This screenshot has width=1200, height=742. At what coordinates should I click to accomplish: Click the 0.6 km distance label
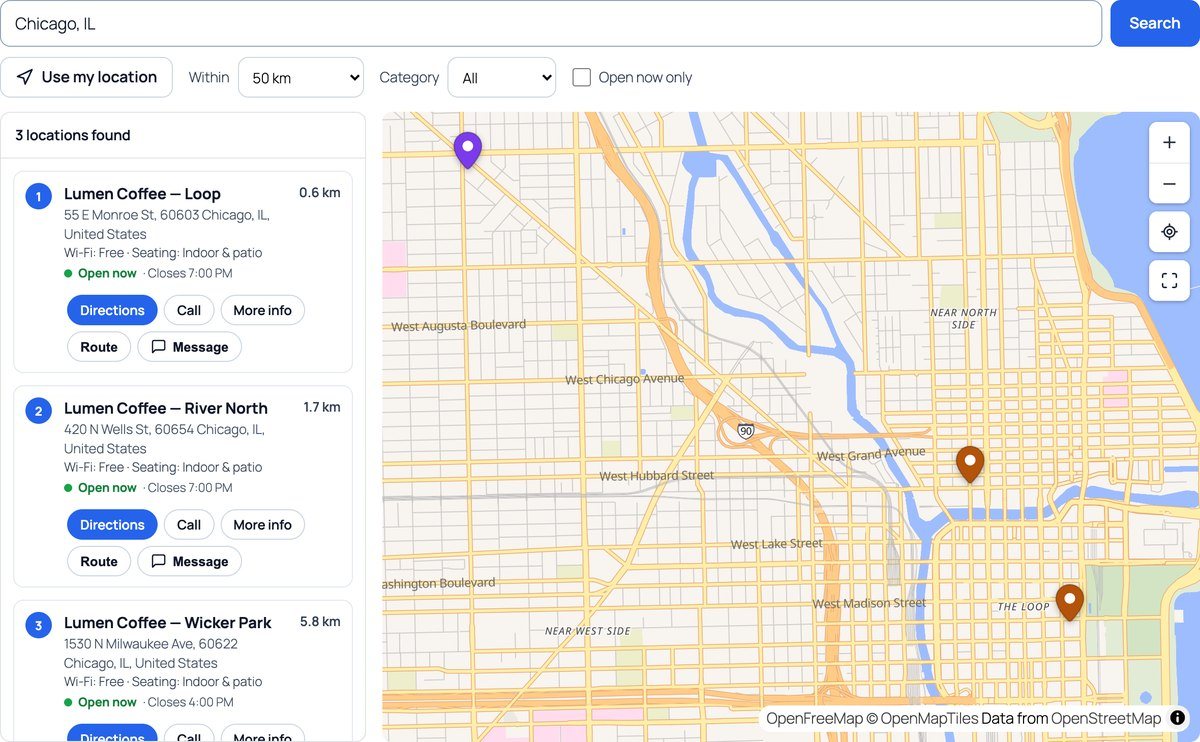pos(320,193)
